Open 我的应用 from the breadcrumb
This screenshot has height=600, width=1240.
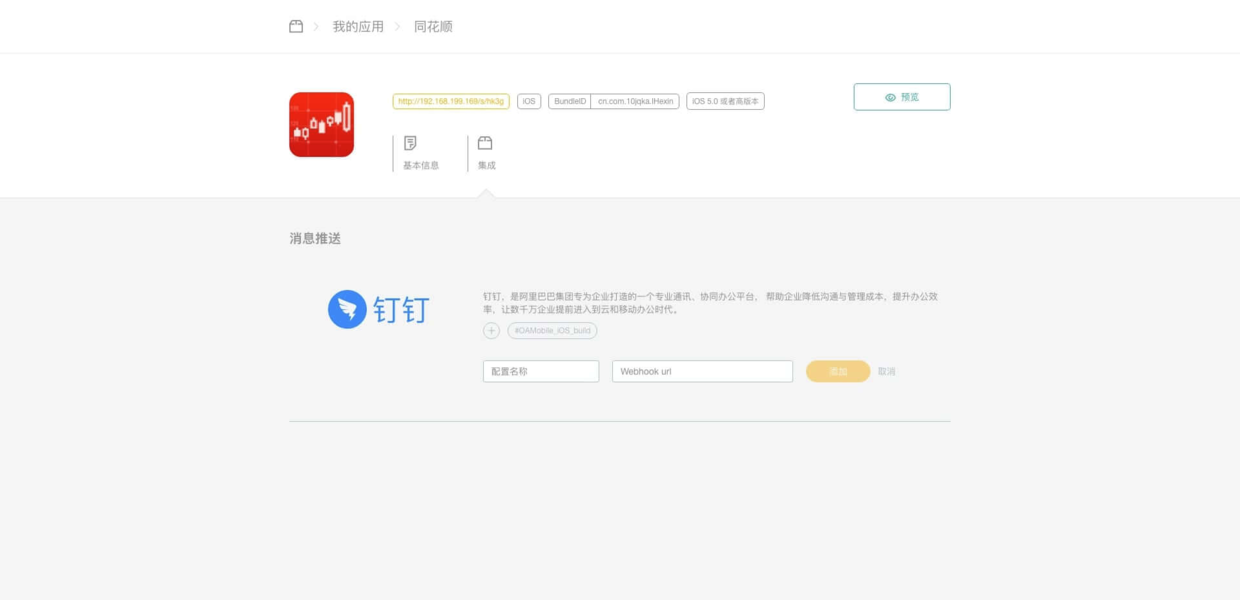click(x=356, y=26)
